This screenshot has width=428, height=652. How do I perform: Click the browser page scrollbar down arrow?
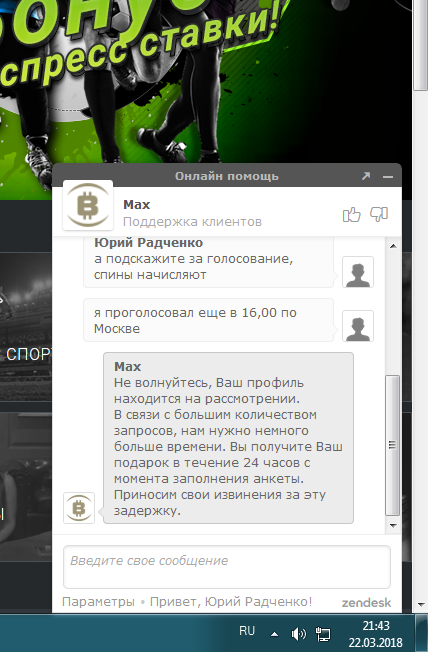[421, 605]
